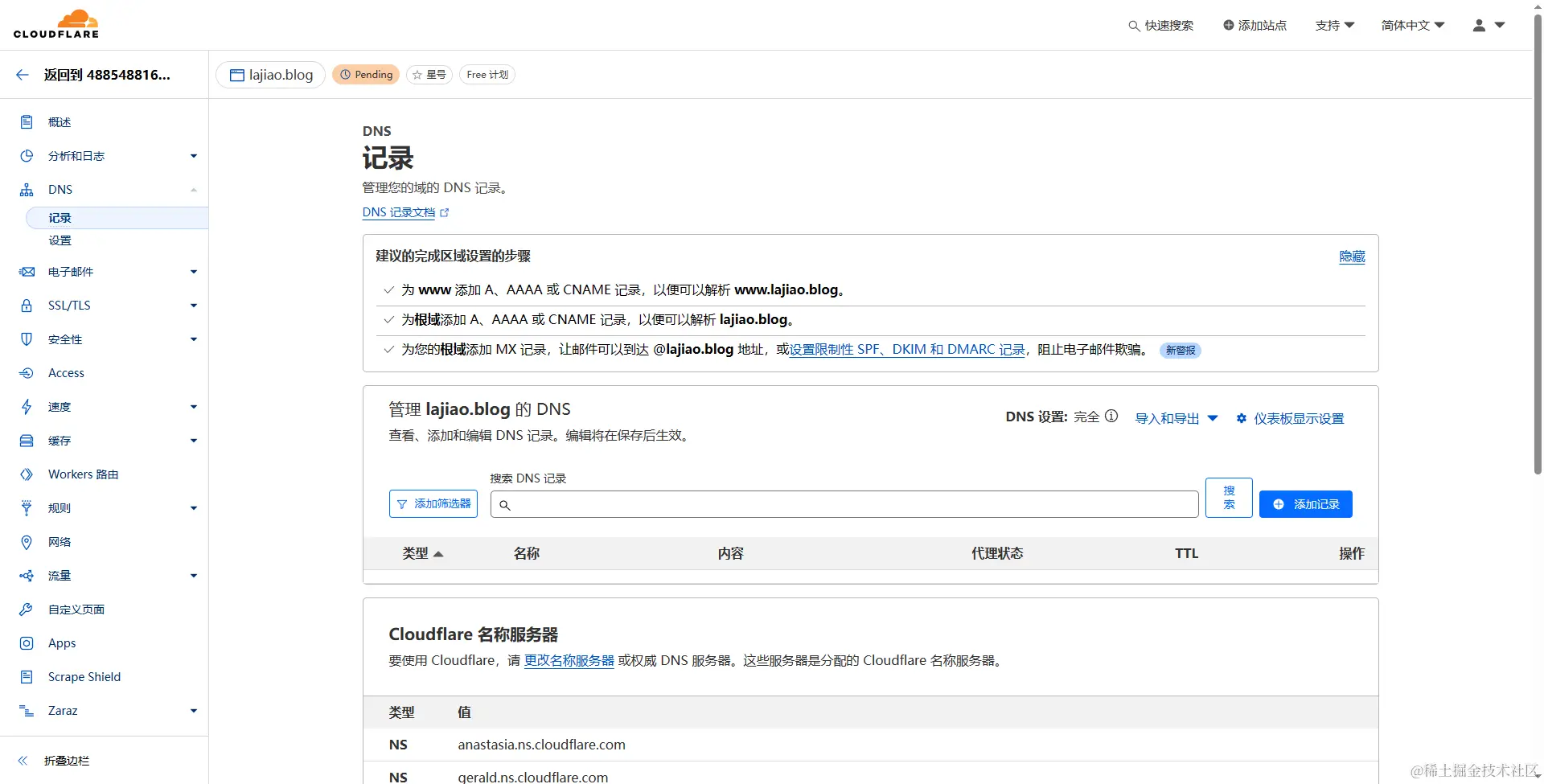This screenshot has height=784, width=1544.
Task: Click the 隐藏 link in setup steps
Action: pyautogui.click(x=1352, y=257)
